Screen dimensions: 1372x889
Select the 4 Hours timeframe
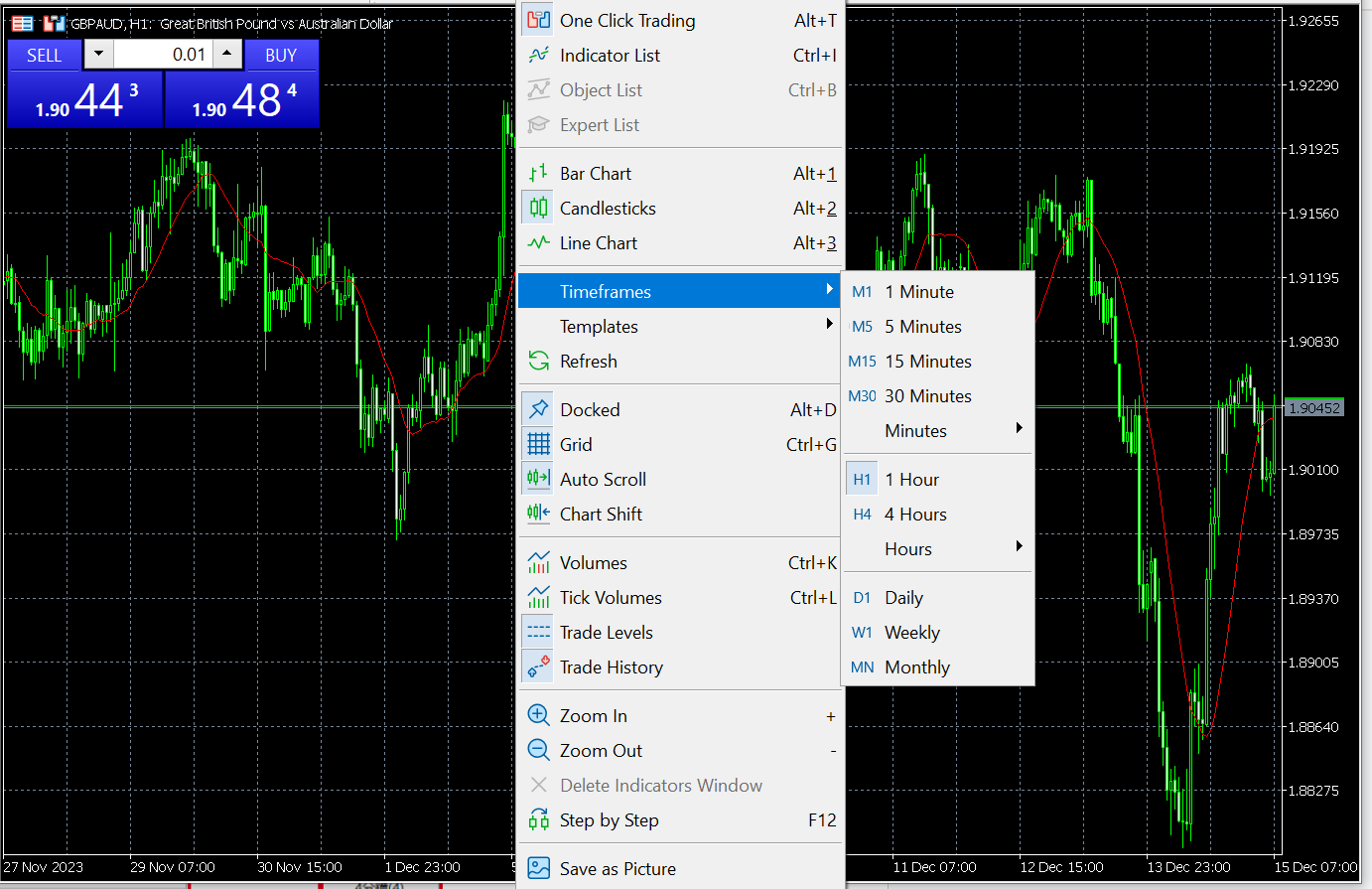point(914,515)
